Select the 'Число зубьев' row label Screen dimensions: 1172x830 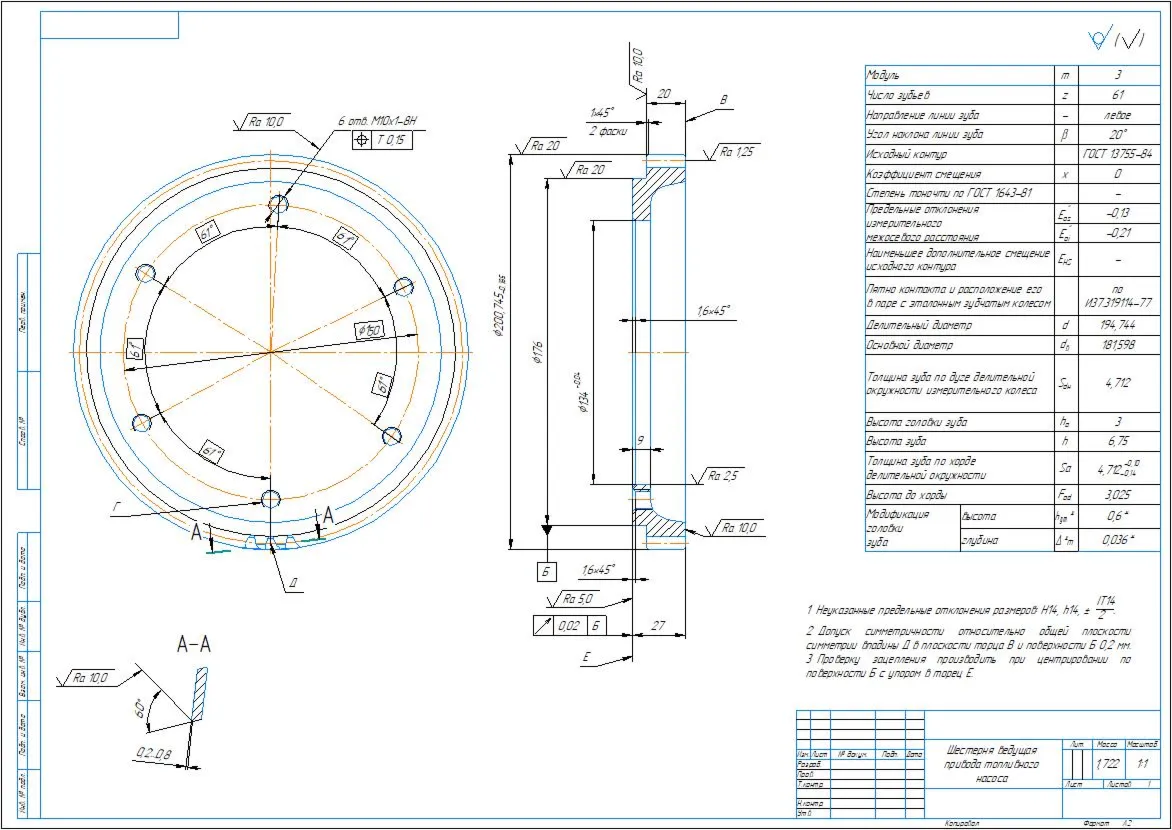click(x=898, y=96)
